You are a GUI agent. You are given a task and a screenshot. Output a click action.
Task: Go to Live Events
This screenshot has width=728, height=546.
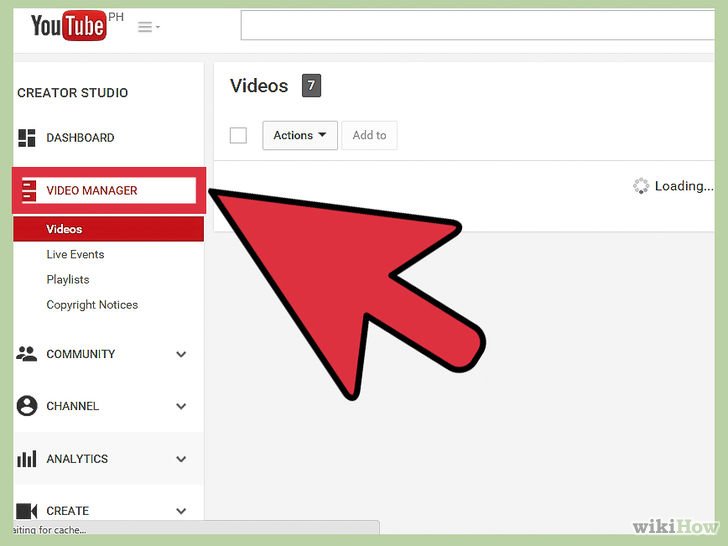point(75,254)
